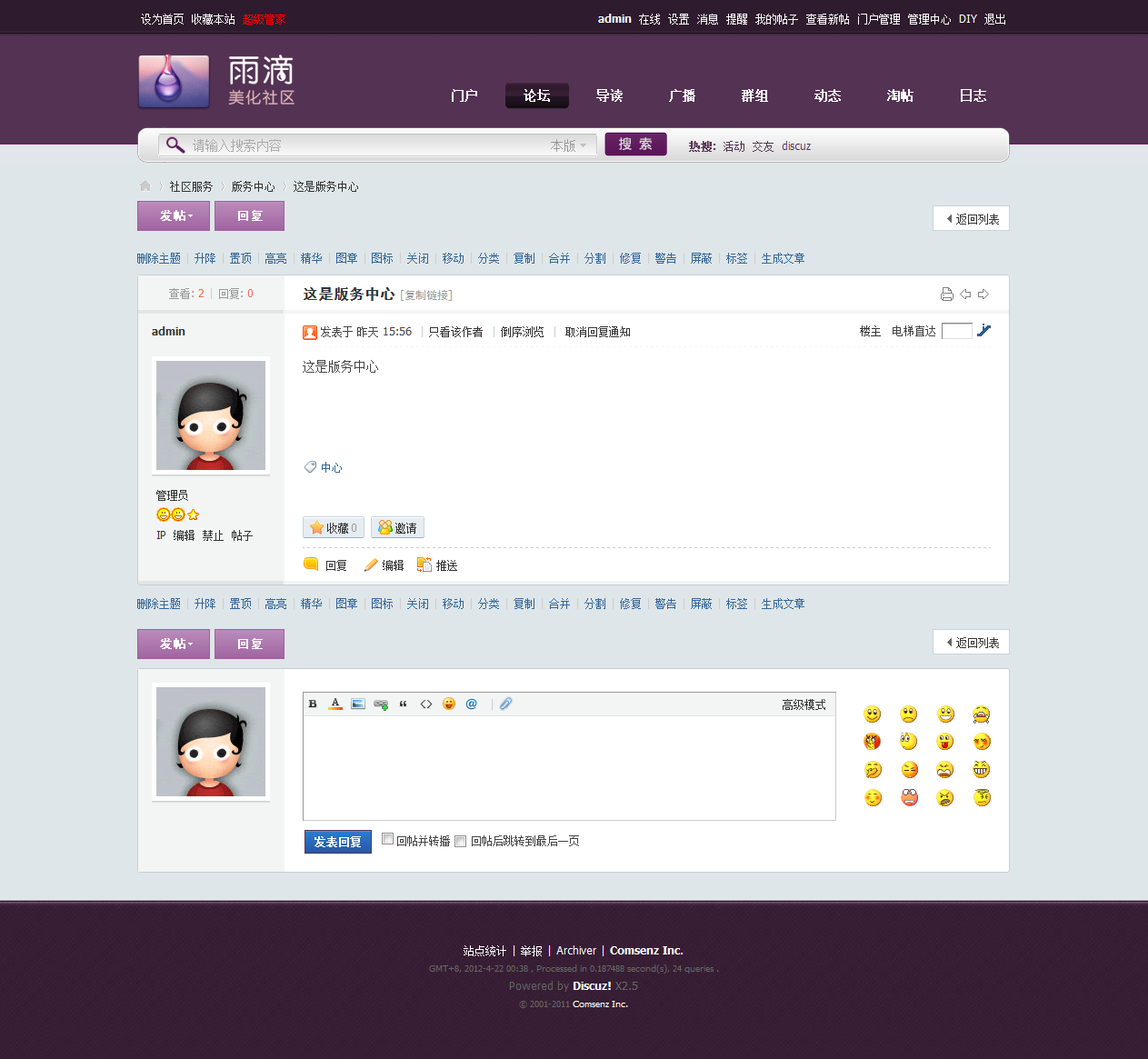Check the 回帖并转播 checkbox

pyautogui.click(x=388, y=839)
